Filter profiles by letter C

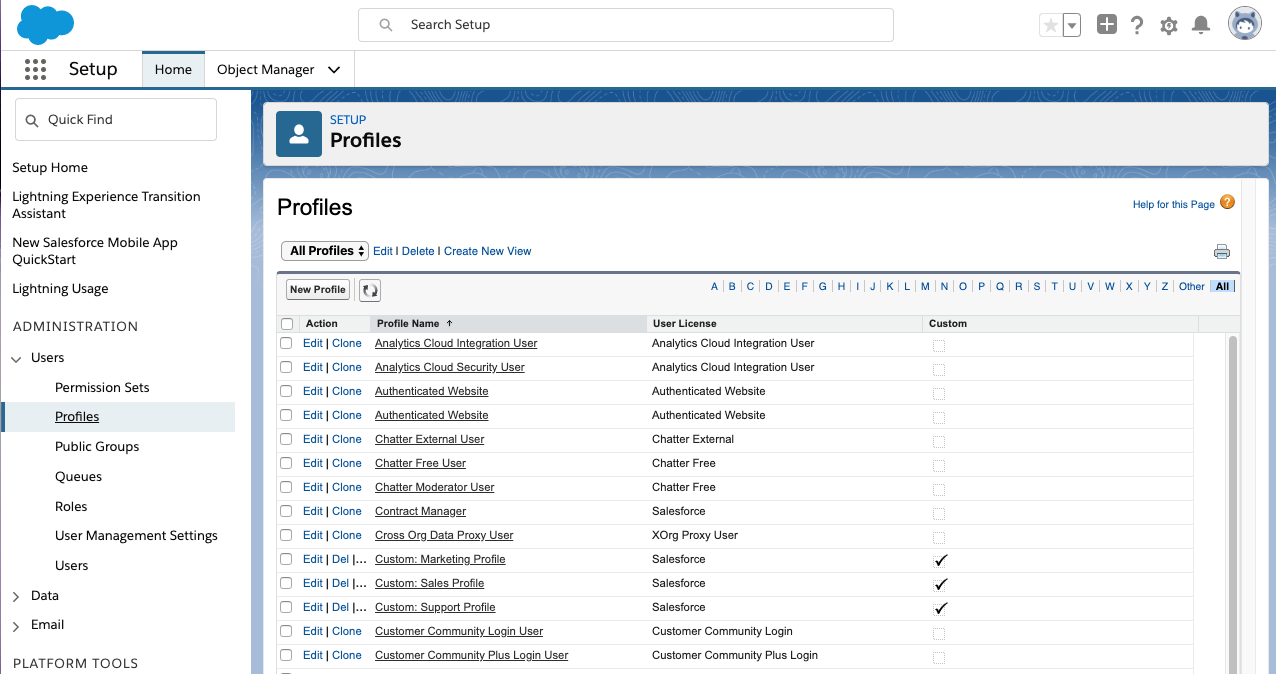tap(750, 286)
